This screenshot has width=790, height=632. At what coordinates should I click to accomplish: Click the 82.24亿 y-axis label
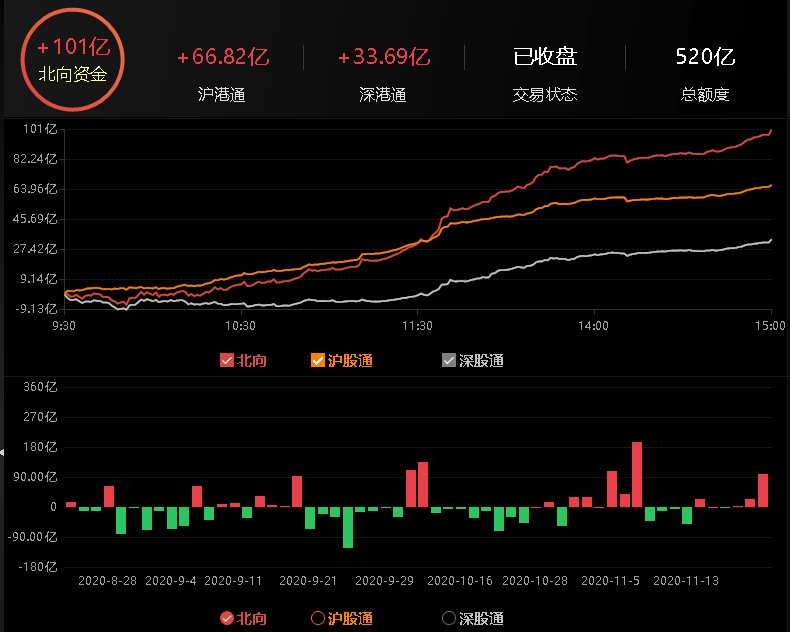pyautogui.click(x=35, y=159)
